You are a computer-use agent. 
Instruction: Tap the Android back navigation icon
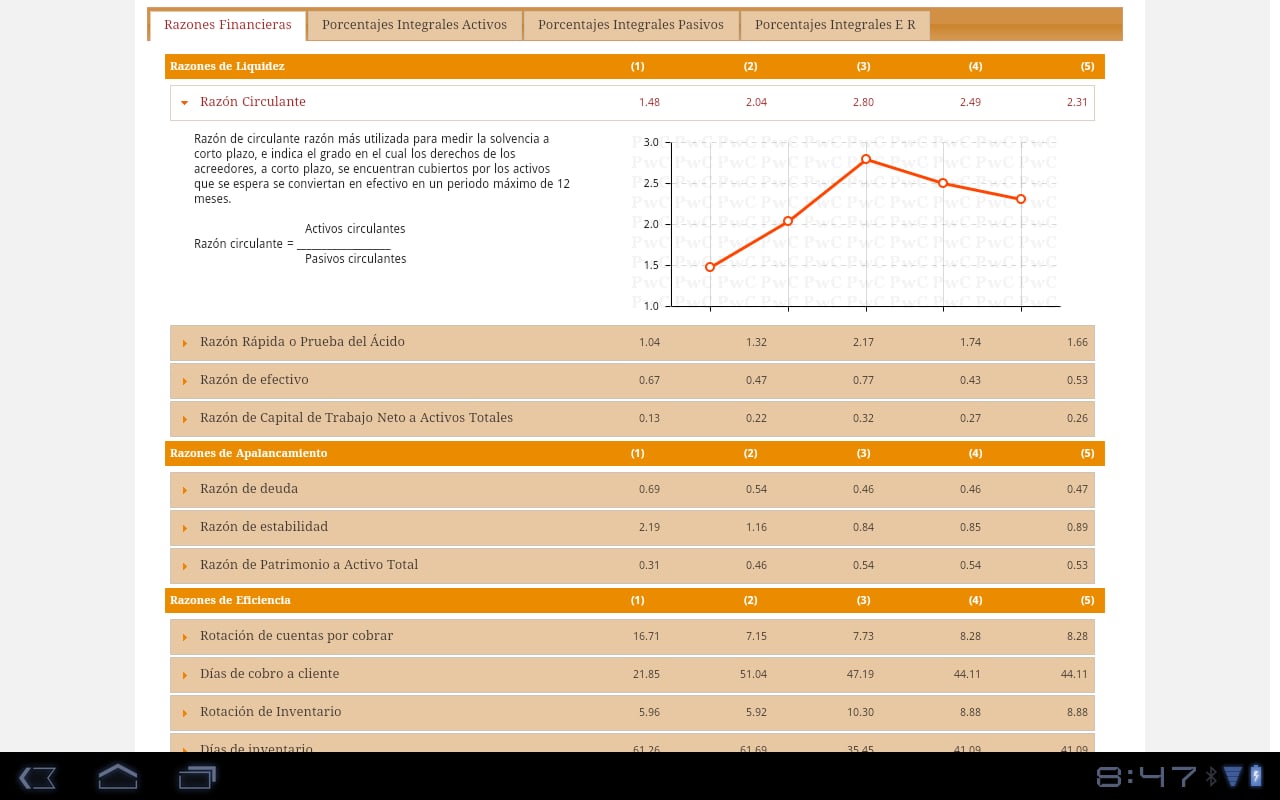(x=37, y=777)
